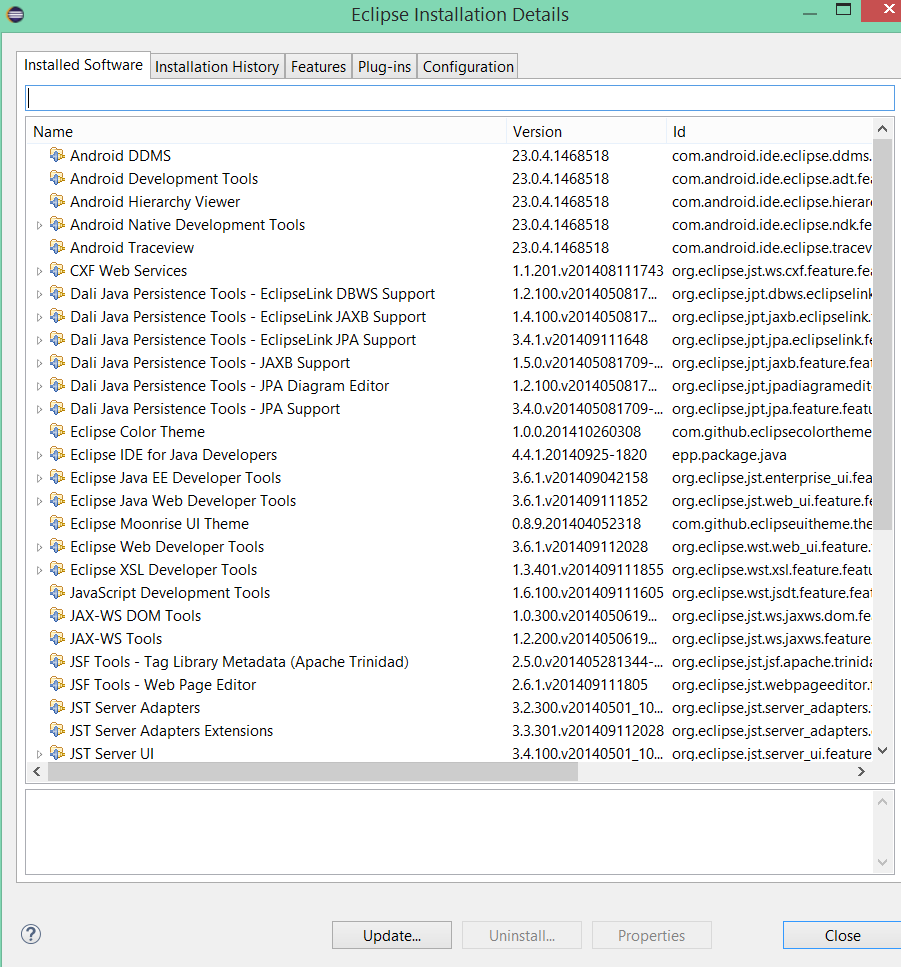
Task: Click the Eclipse IDE for Java Developers icon
Action: pos(57,455)
